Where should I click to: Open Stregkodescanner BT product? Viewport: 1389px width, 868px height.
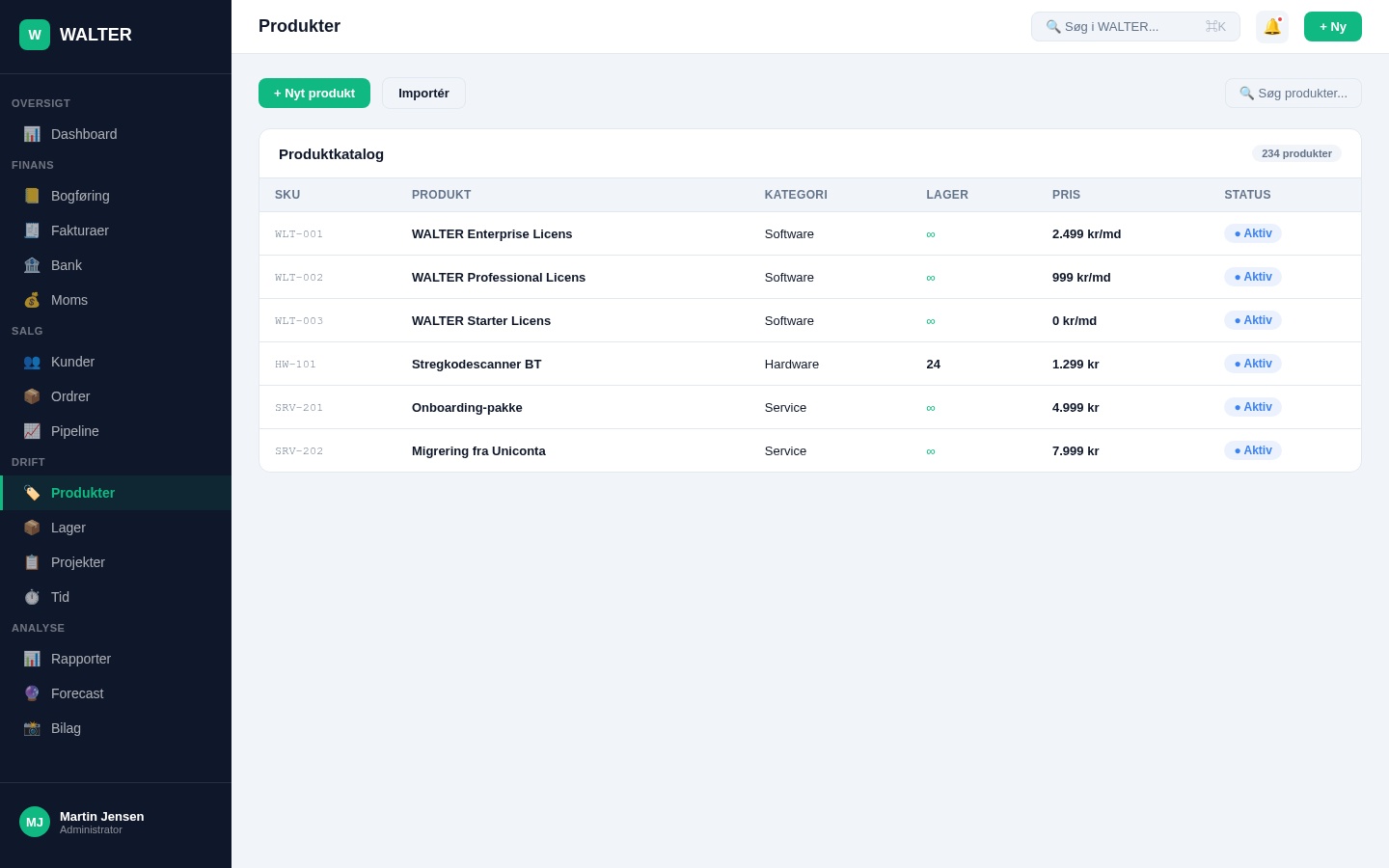pos(477,365)
